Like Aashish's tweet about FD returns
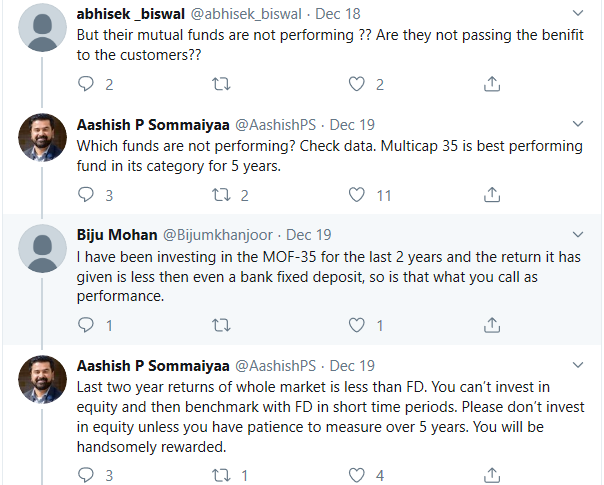 click(356, 475)
